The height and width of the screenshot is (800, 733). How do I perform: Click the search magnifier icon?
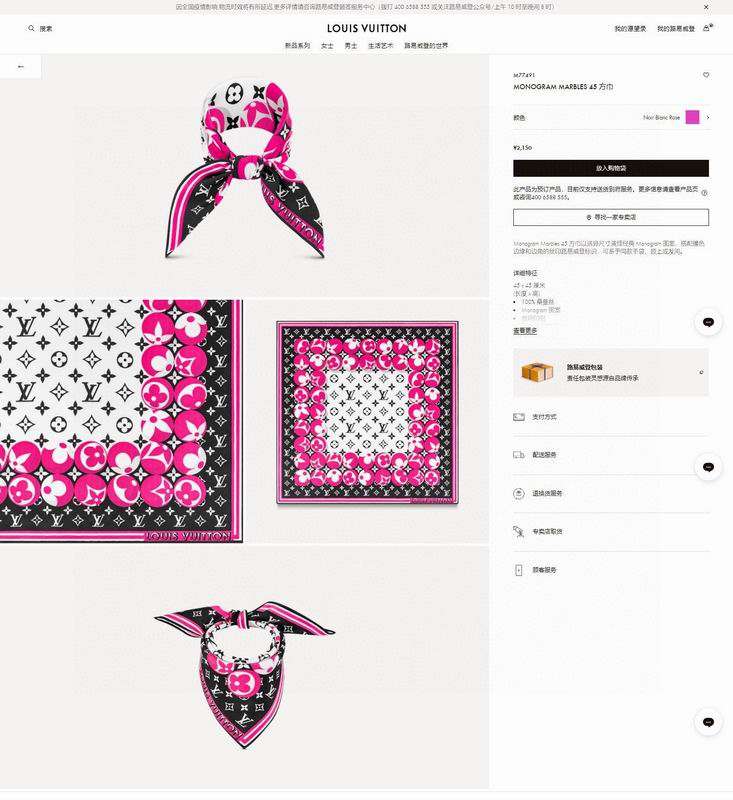click(x=31, y=29)
